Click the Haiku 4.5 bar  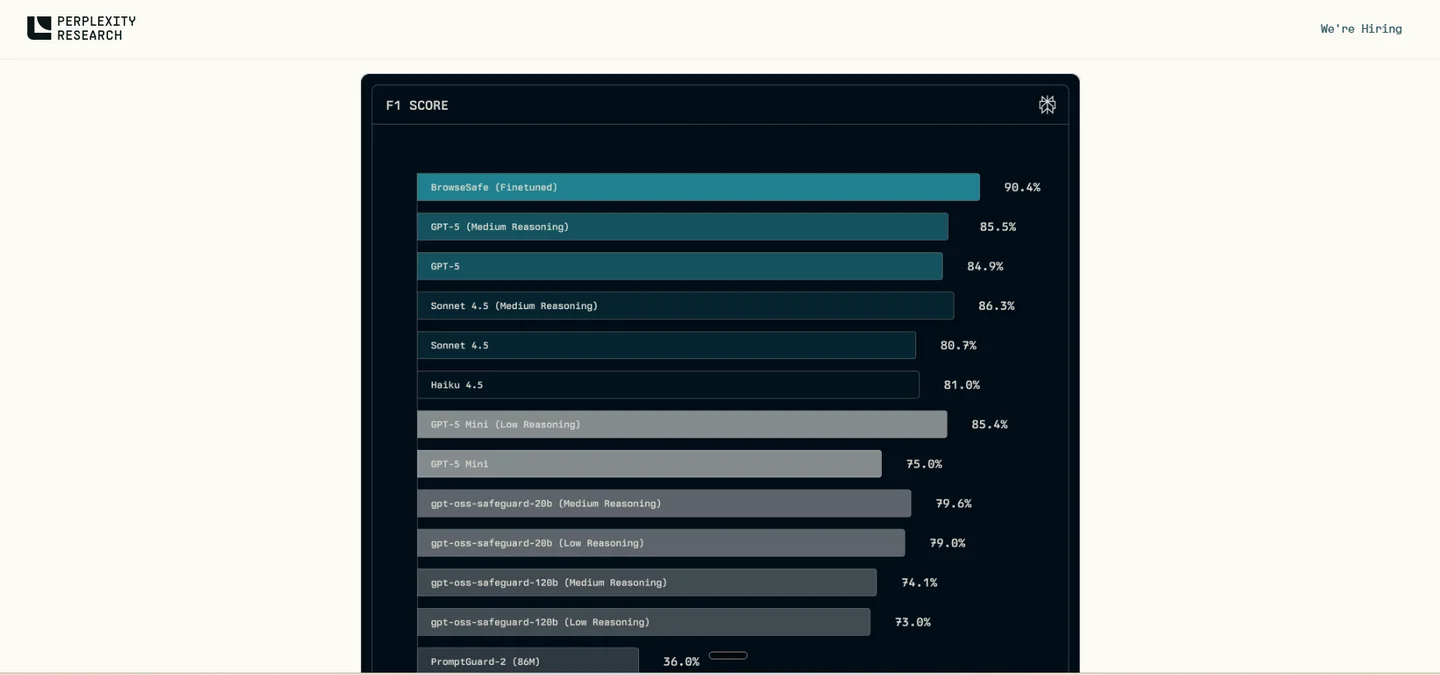pyautogui.click(x=668, y=385)
